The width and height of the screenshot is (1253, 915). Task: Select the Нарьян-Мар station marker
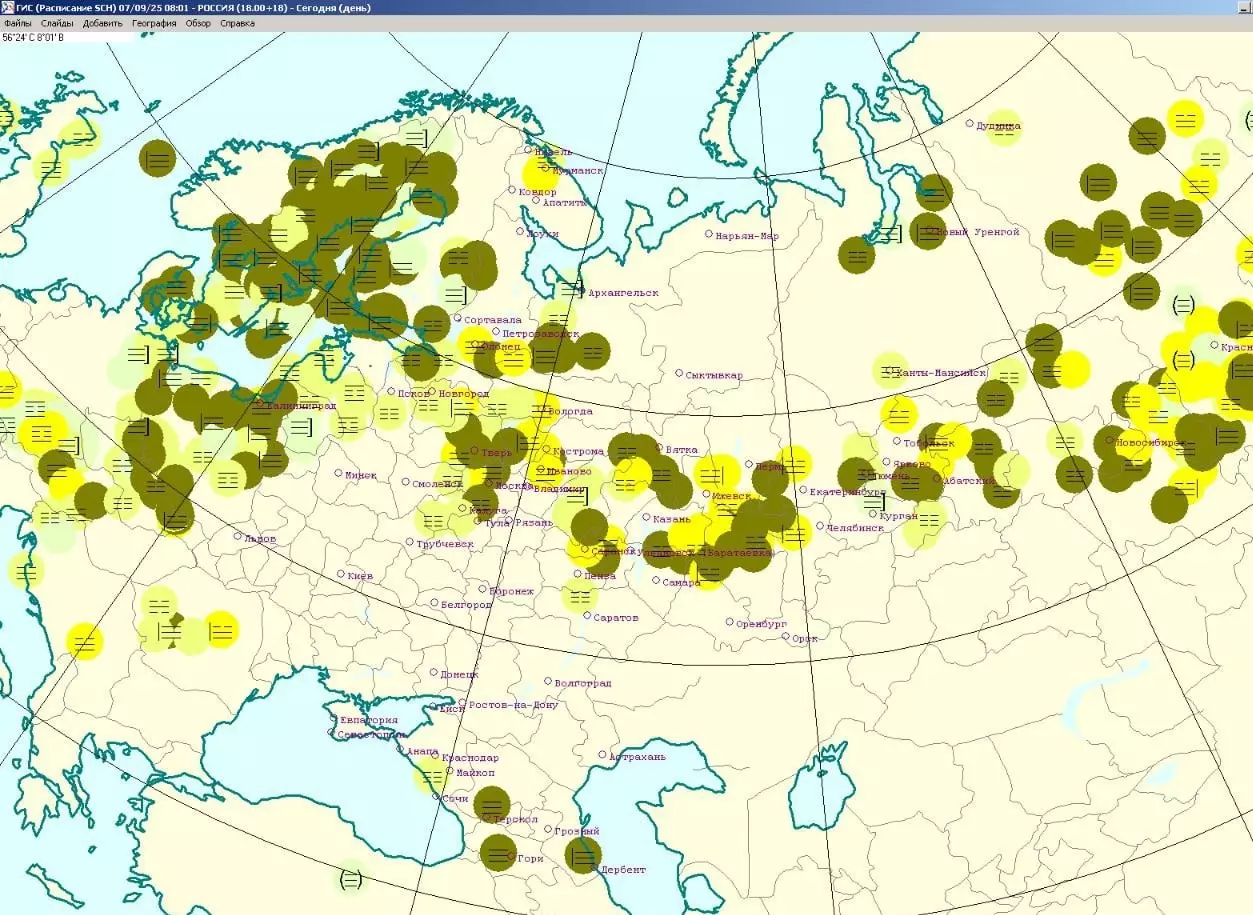(709, 234)
